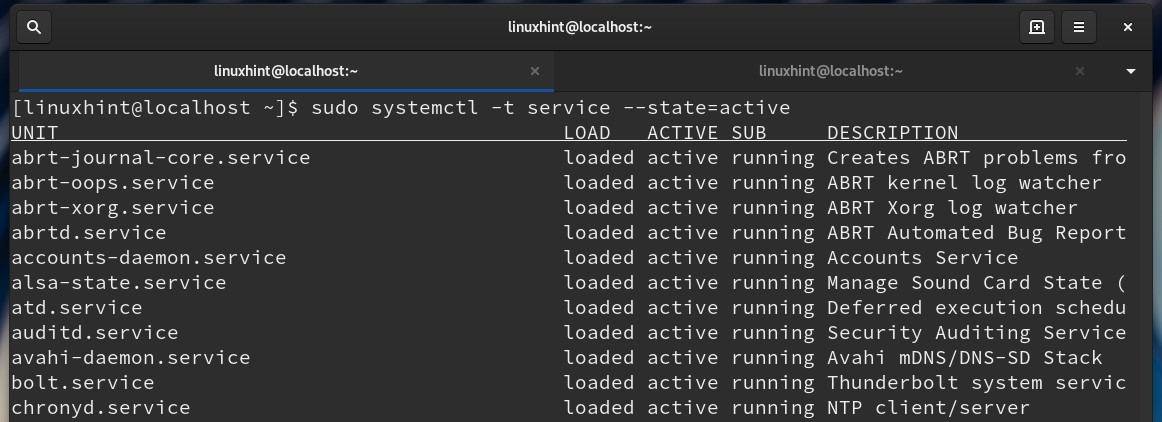Select the active linuxhint@localhost tab
1162x422 pixels.
286,71
